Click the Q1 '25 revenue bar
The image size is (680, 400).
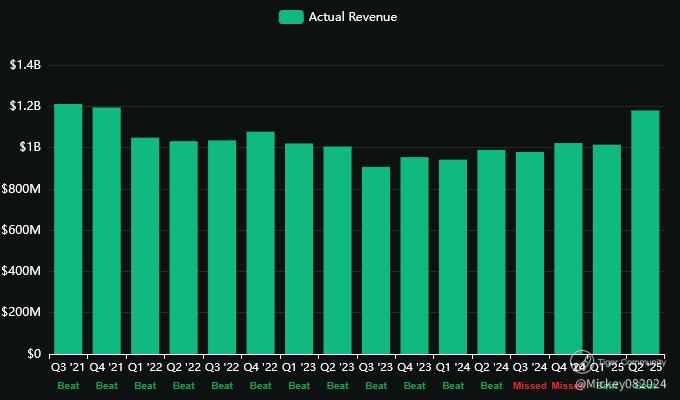tap(607, 249)
